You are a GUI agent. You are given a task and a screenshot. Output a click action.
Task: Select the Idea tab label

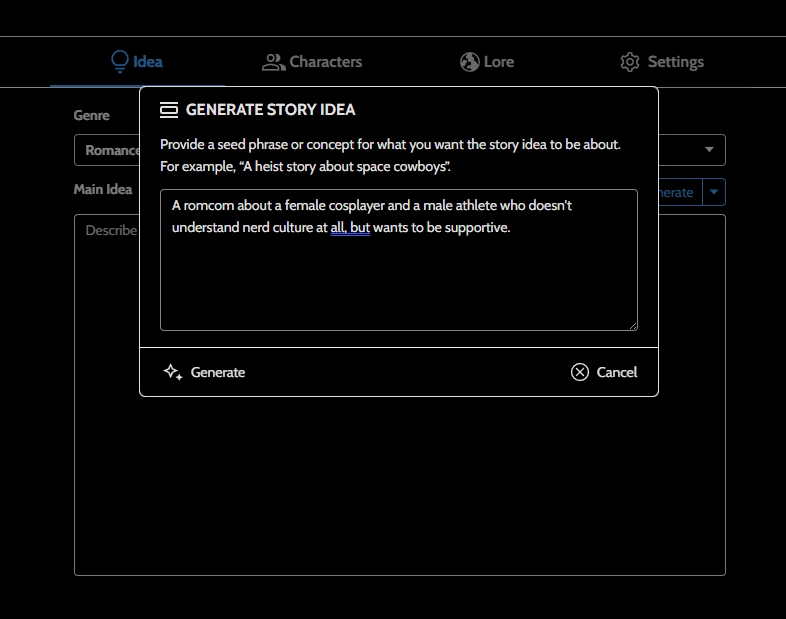coord(147,62)
